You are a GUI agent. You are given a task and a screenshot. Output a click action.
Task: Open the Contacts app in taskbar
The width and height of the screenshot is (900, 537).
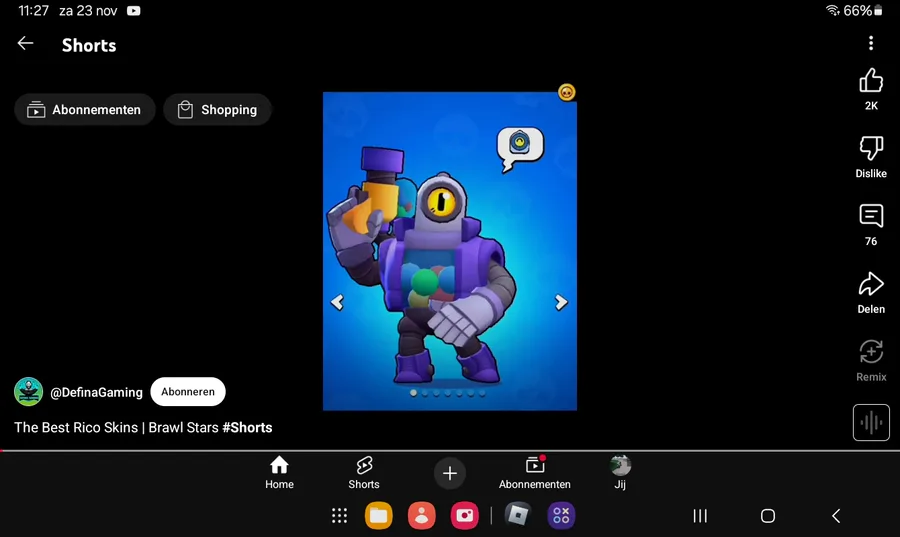pyautogui.click(x=421, y=516)
